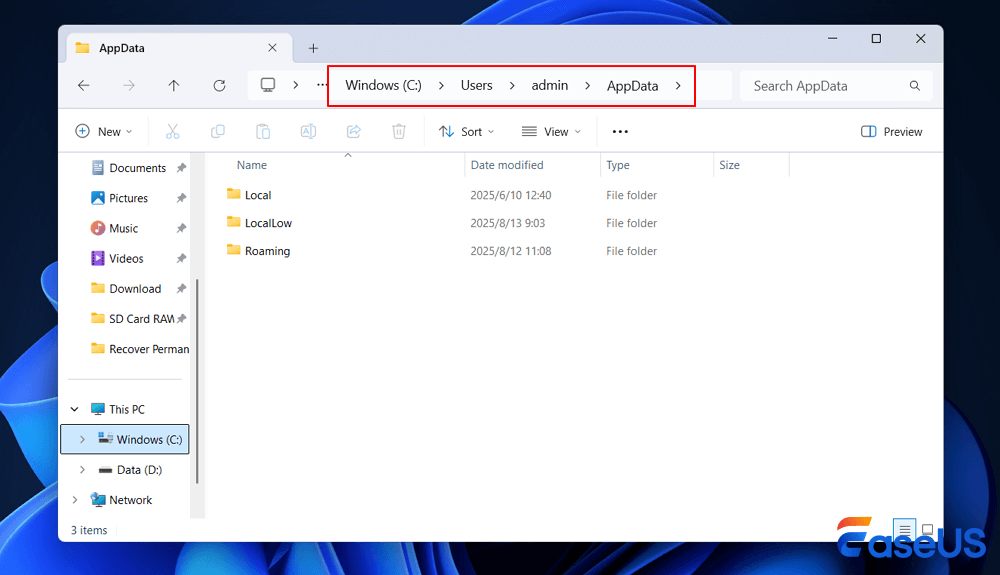Expand chevron after Users in path

point(511,85)
